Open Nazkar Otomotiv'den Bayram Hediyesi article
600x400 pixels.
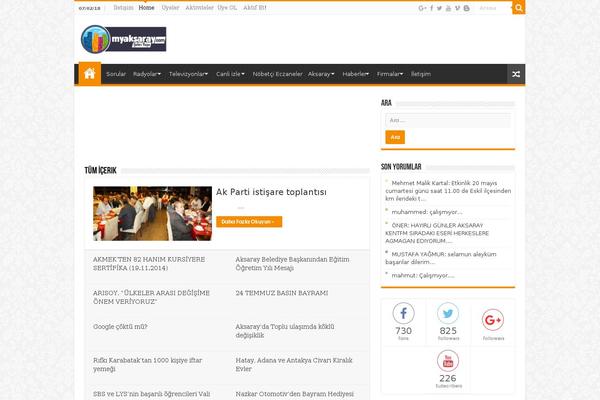click(x=295, y=394)
